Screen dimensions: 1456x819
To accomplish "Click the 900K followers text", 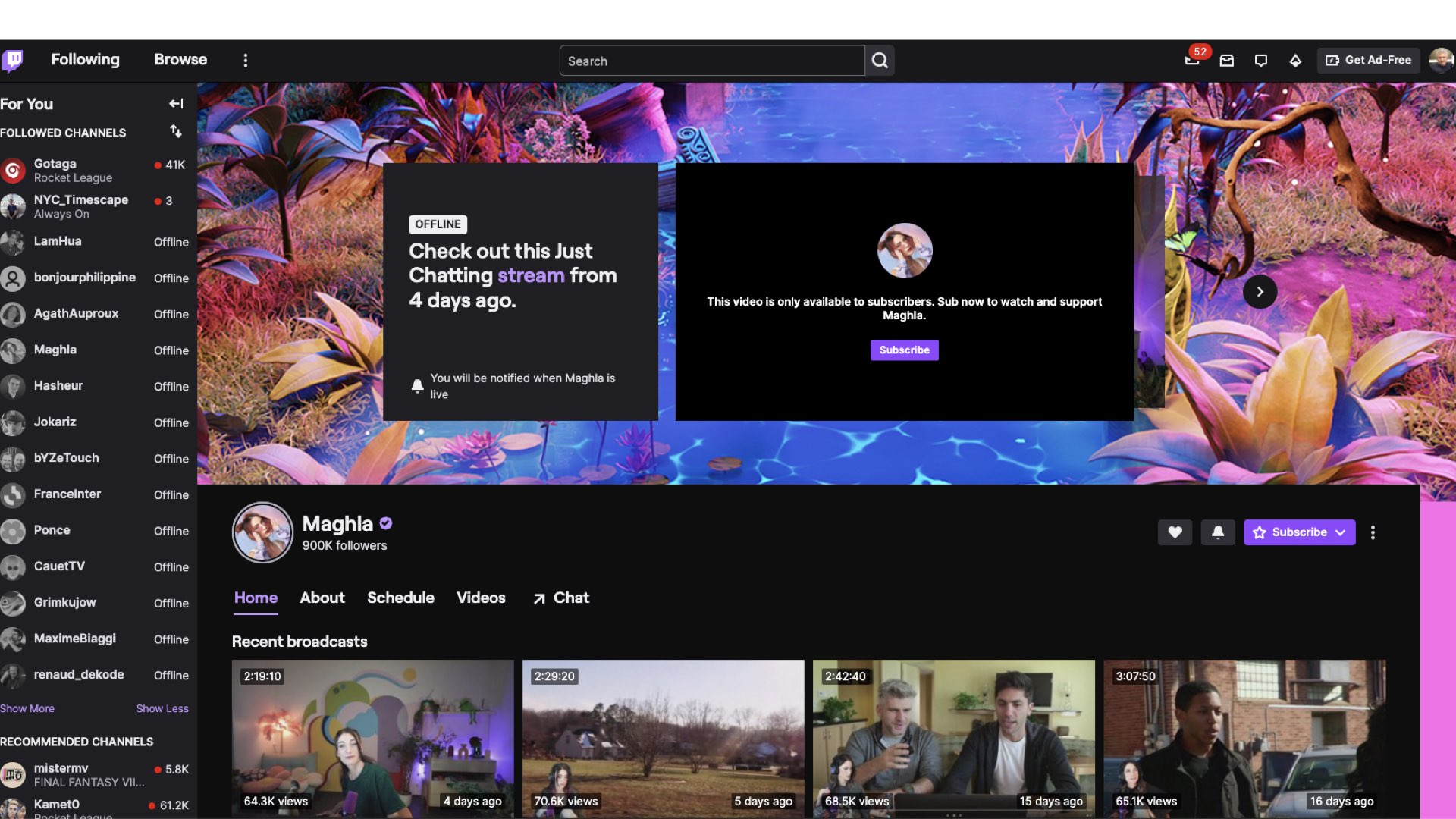I will pos(344,546).
